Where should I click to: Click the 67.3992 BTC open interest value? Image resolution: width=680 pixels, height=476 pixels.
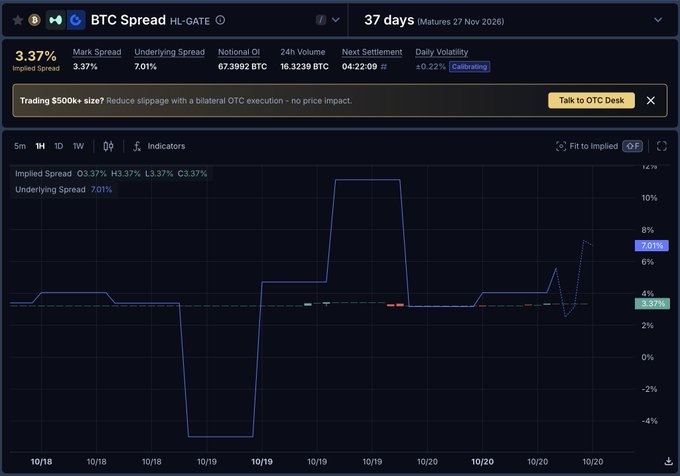(x=242, y=67)
